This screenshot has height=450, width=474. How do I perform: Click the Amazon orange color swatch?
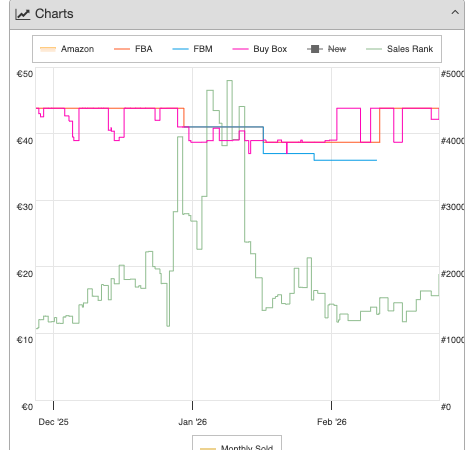tap(48, 49)
